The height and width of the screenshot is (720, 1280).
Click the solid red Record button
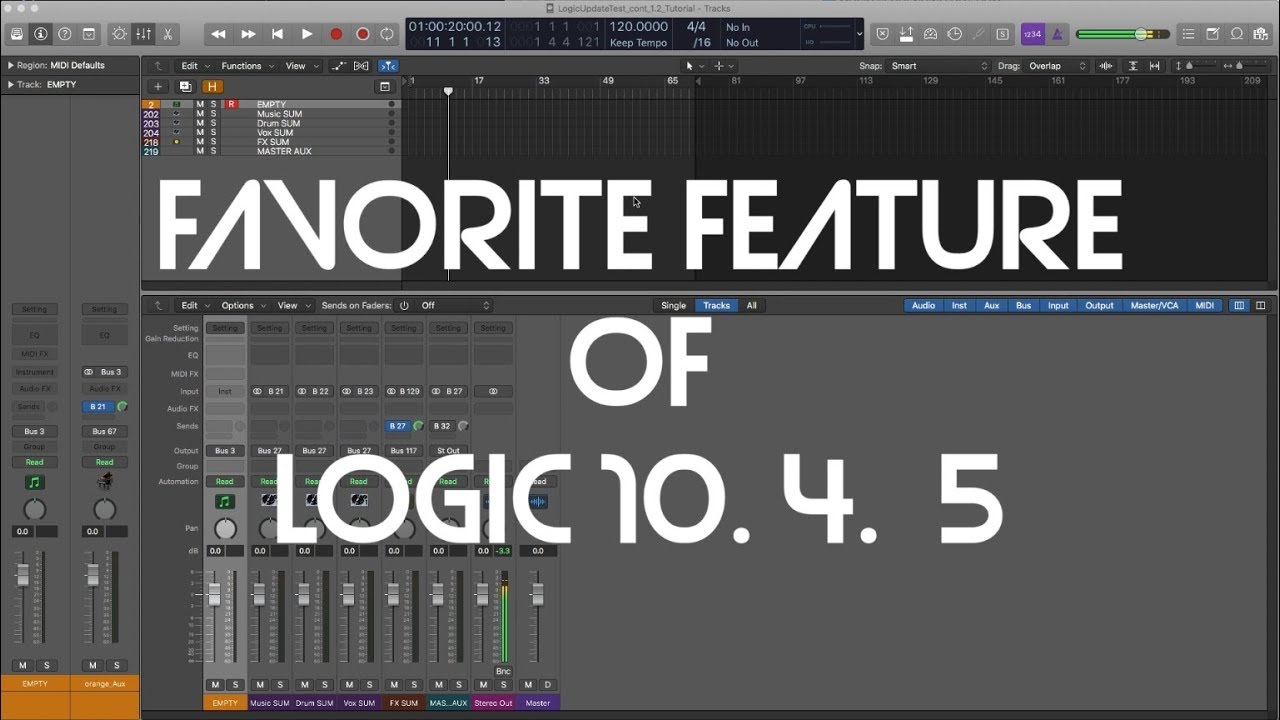(336, 34)
